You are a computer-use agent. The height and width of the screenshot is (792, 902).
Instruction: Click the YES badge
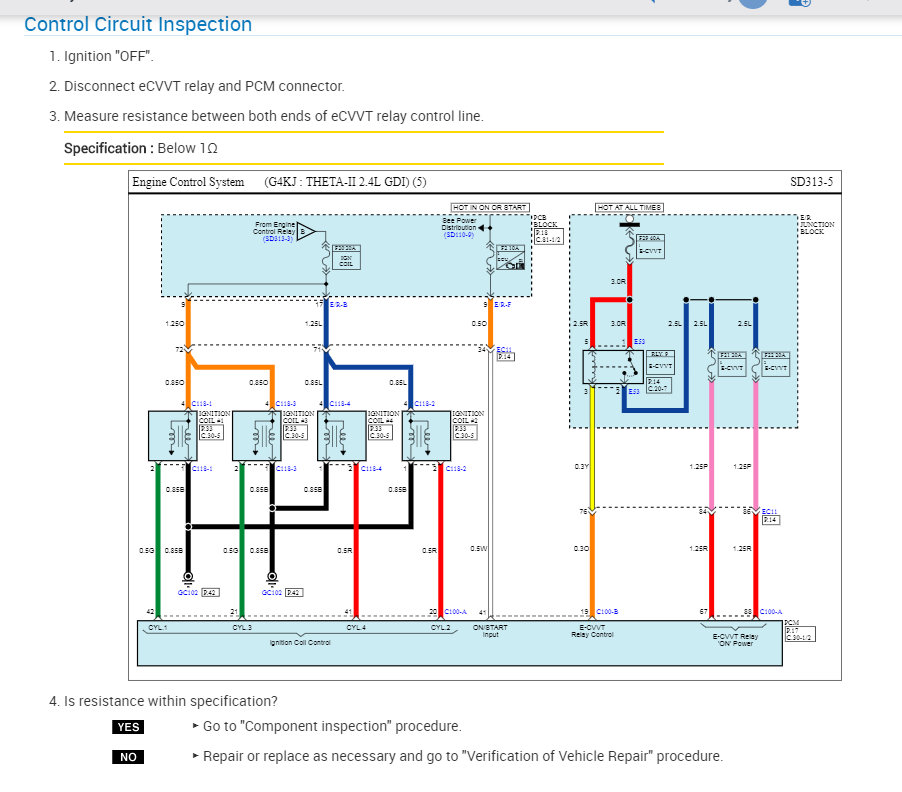pyautogui.click(x=128, y=727)
